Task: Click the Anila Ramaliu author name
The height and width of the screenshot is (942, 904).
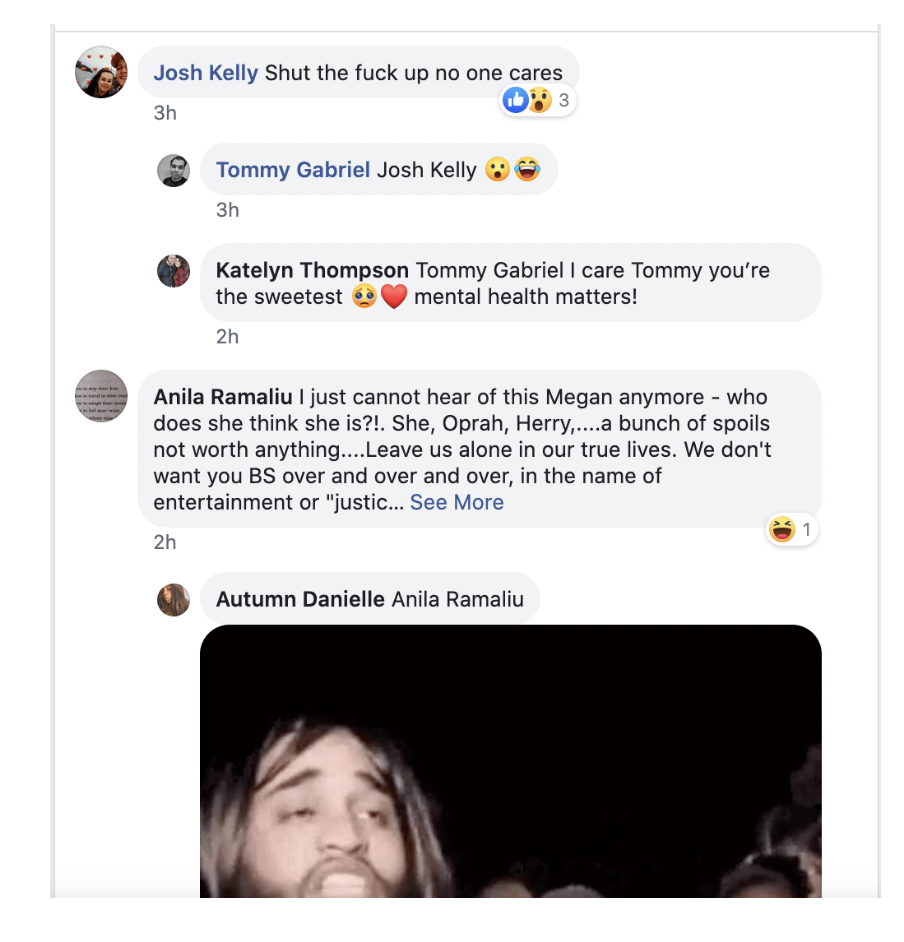Action: point(222,397)
